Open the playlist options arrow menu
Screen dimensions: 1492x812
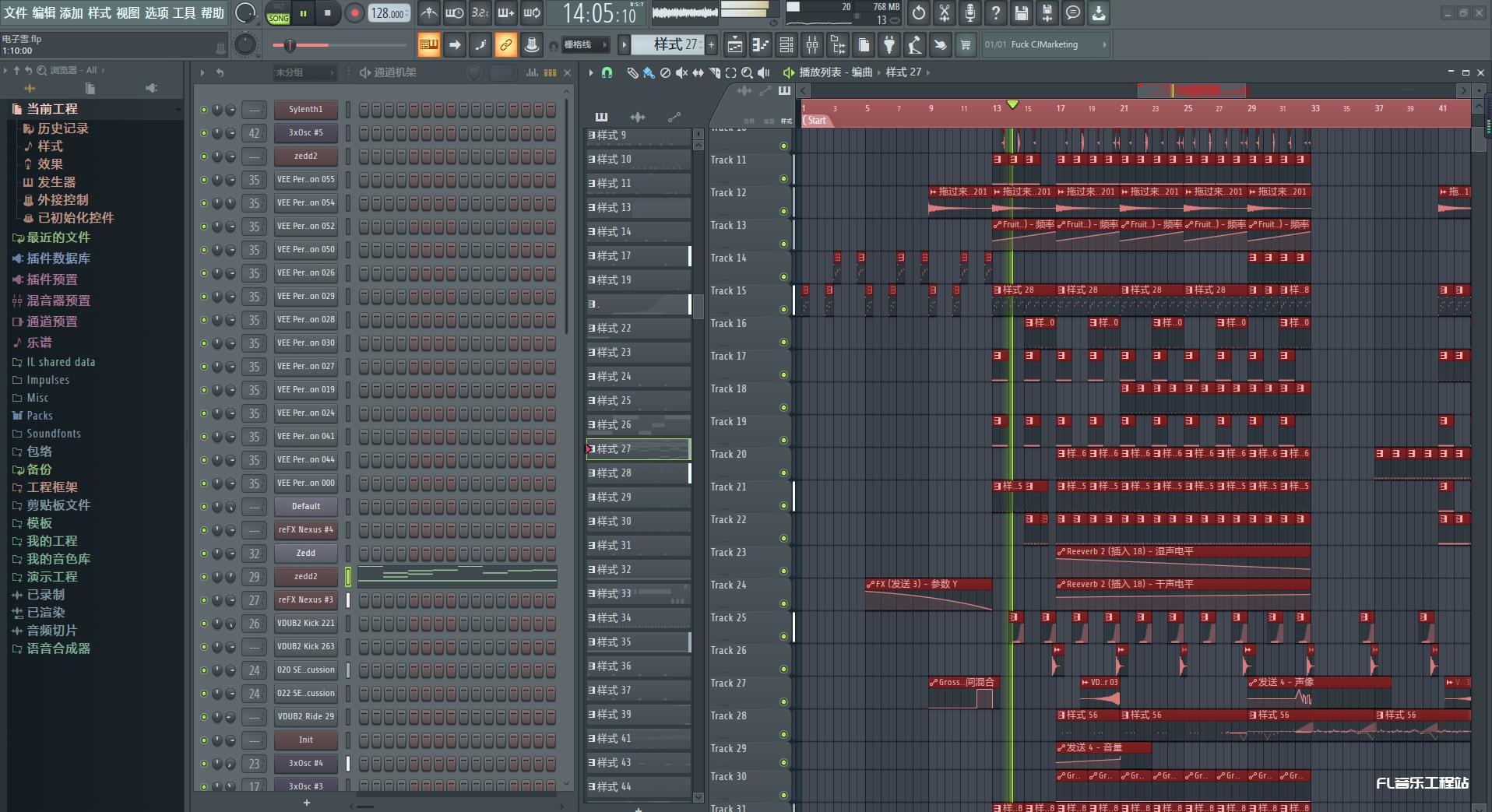click(x=591, y=72)
